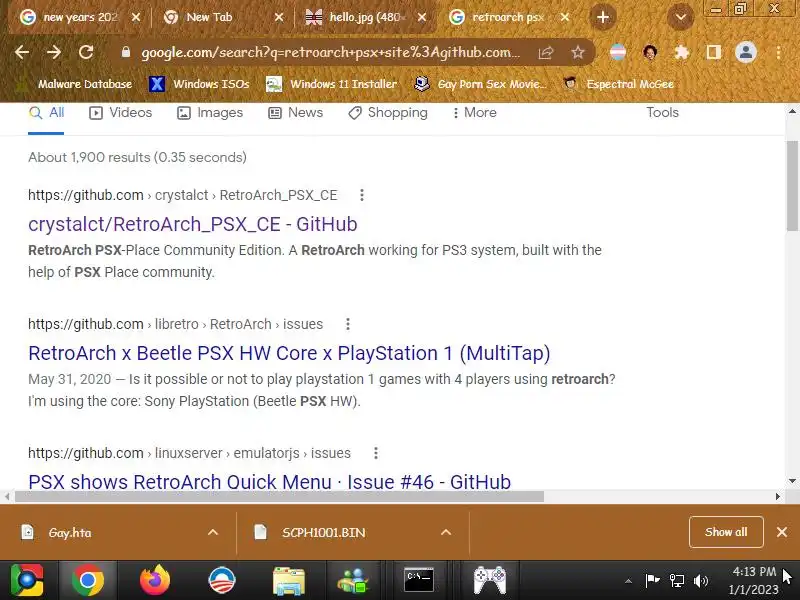800x600 pixels.
Task: Open options dots for the crystalct result
Action: pos(362,195)
